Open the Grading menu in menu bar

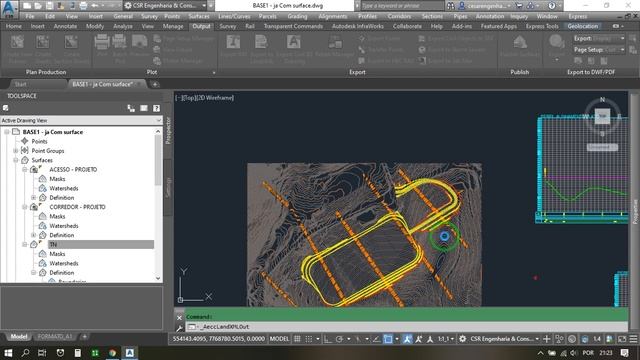coord(297,16)
